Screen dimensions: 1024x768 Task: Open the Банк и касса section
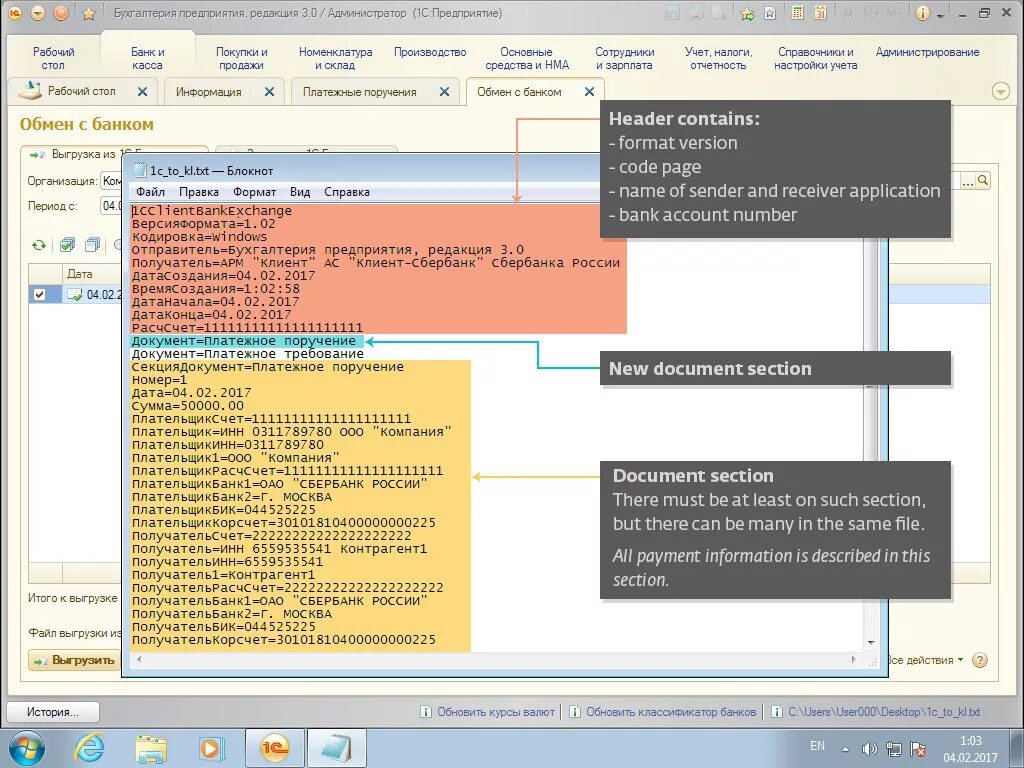click(148, 59)
